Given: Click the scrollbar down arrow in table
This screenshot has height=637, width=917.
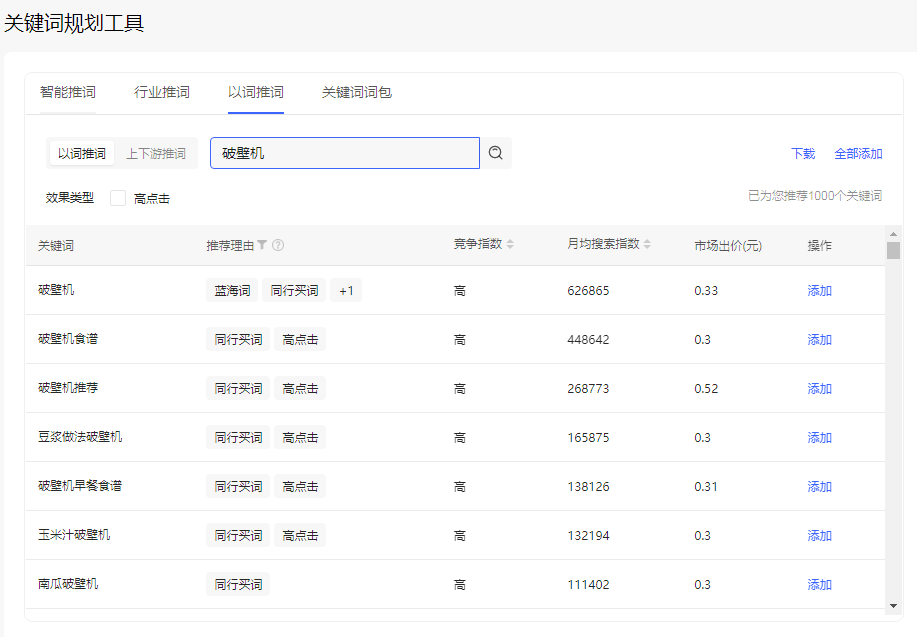Looking at the screenshot, I should pos(893,604).
